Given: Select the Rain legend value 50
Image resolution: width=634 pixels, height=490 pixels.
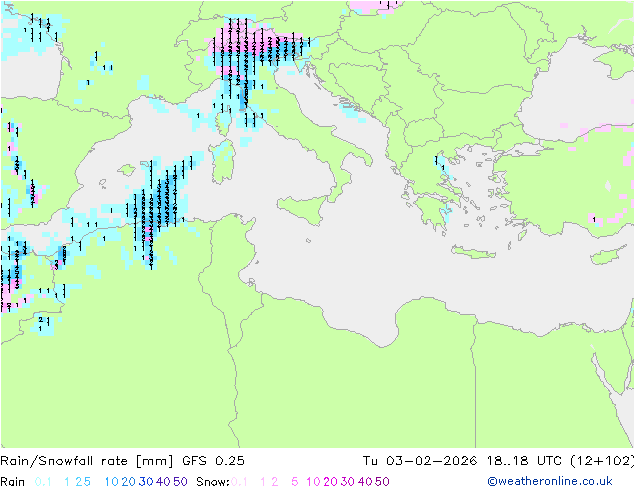Looking at the screenshot, I should (180, 482).
